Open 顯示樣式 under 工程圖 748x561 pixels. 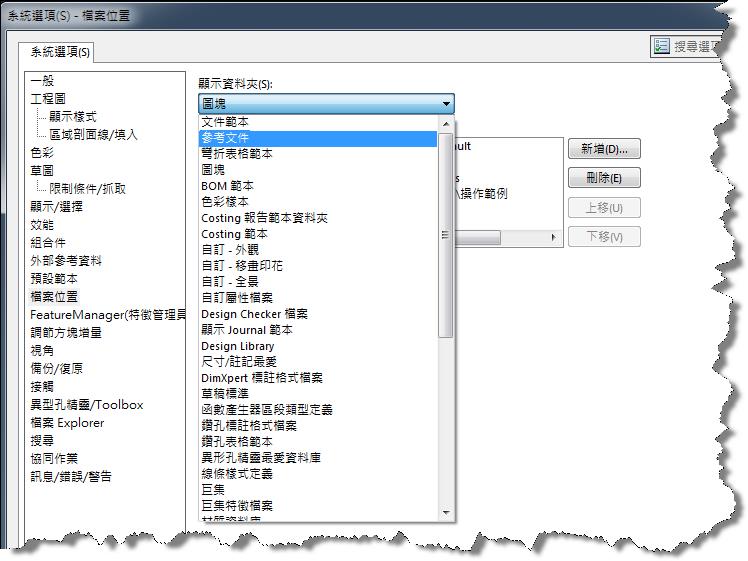click(x=72, y=117)
